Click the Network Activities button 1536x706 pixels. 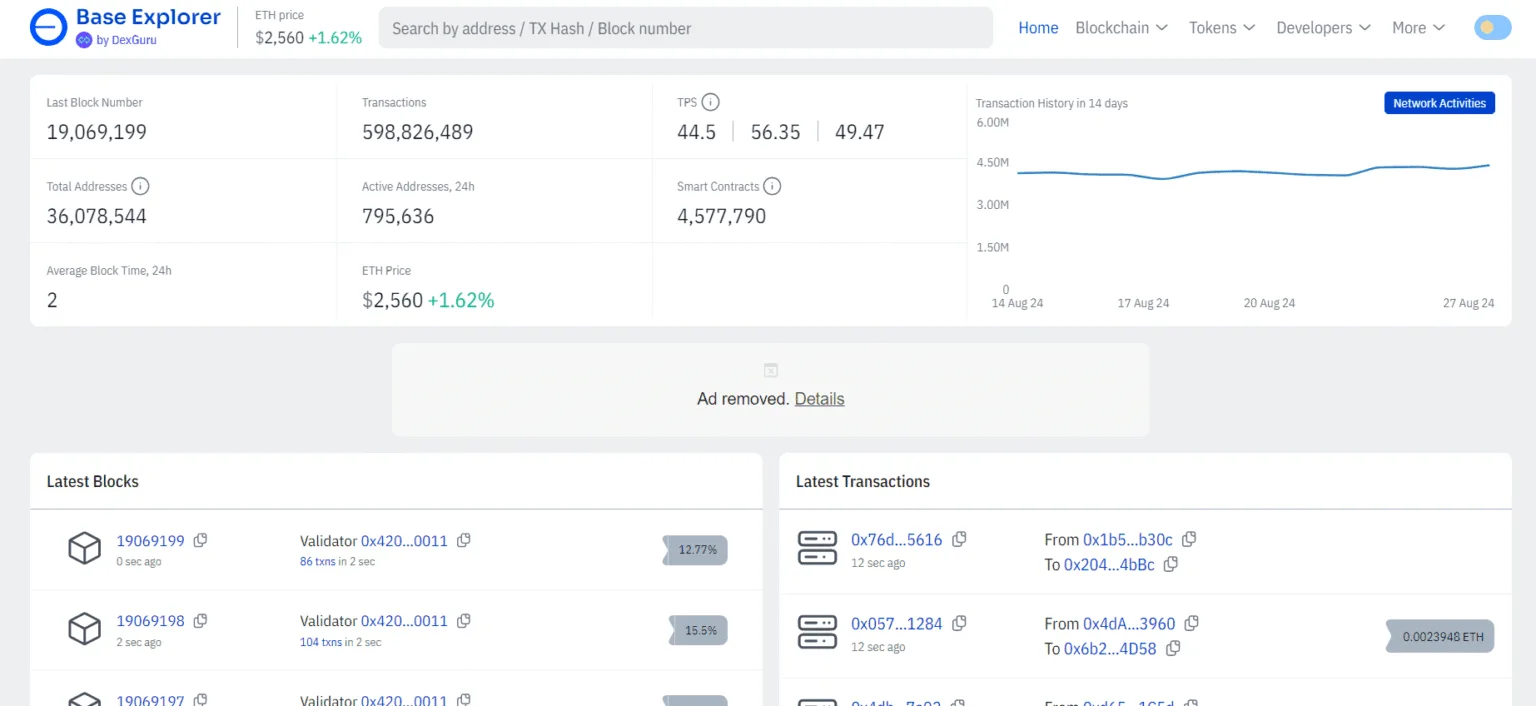click(x=1439, y=103)
